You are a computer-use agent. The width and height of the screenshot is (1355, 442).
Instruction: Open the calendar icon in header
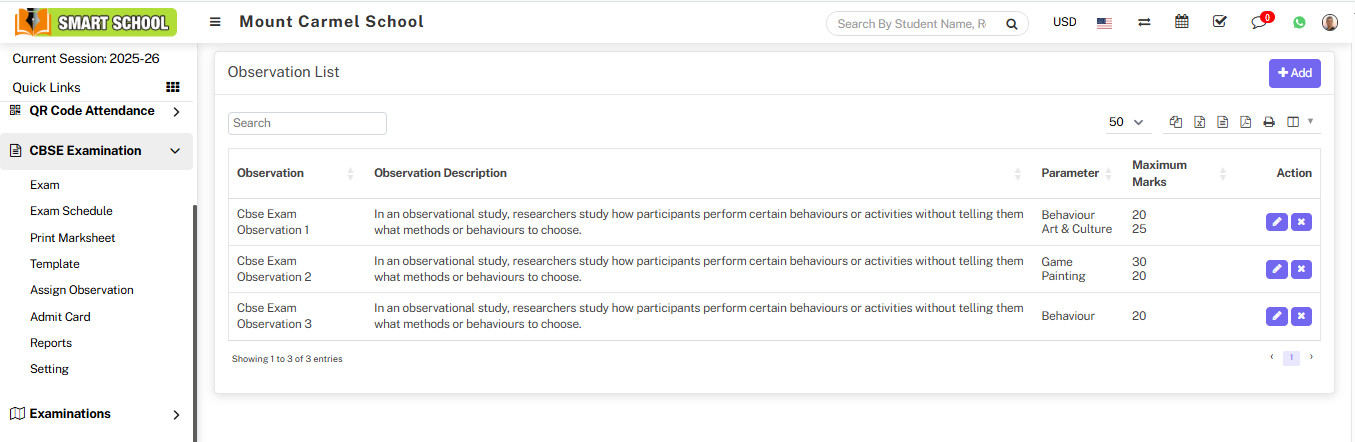click(x=1182, y=22)
